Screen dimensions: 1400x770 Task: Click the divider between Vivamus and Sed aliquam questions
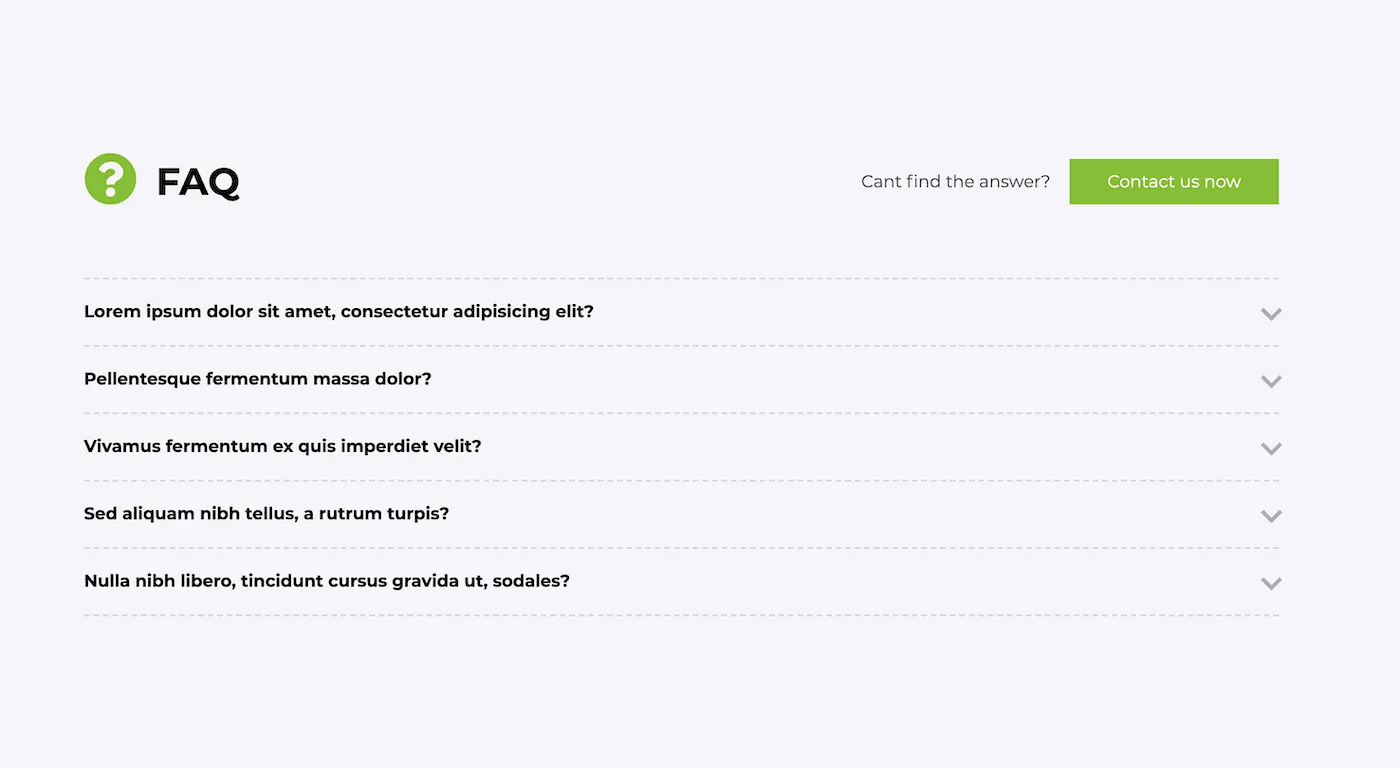pyautogui.click(x=681, y=481)
